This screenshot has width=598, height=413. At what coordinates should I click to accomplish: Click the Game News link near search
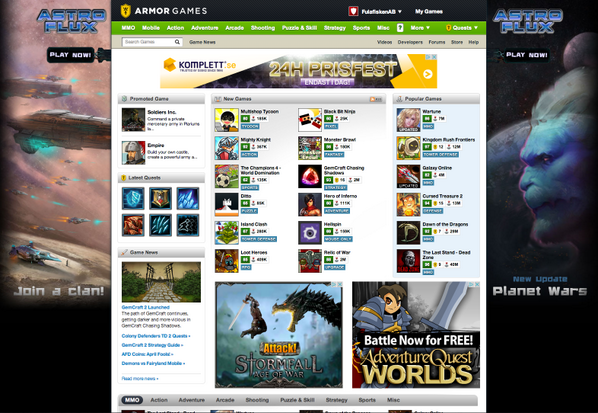pyautogui.click(x=202, y=42)
